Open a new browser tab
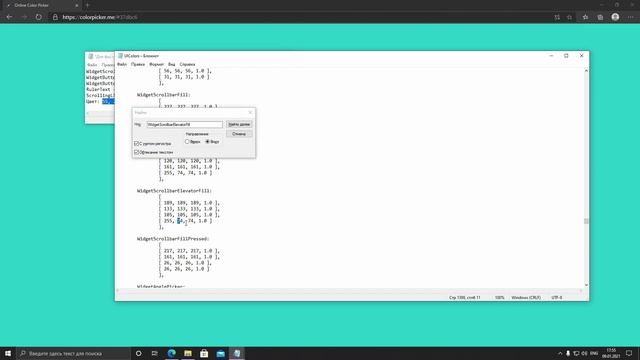This screenshot has width=640, height=360. (87, 5)
